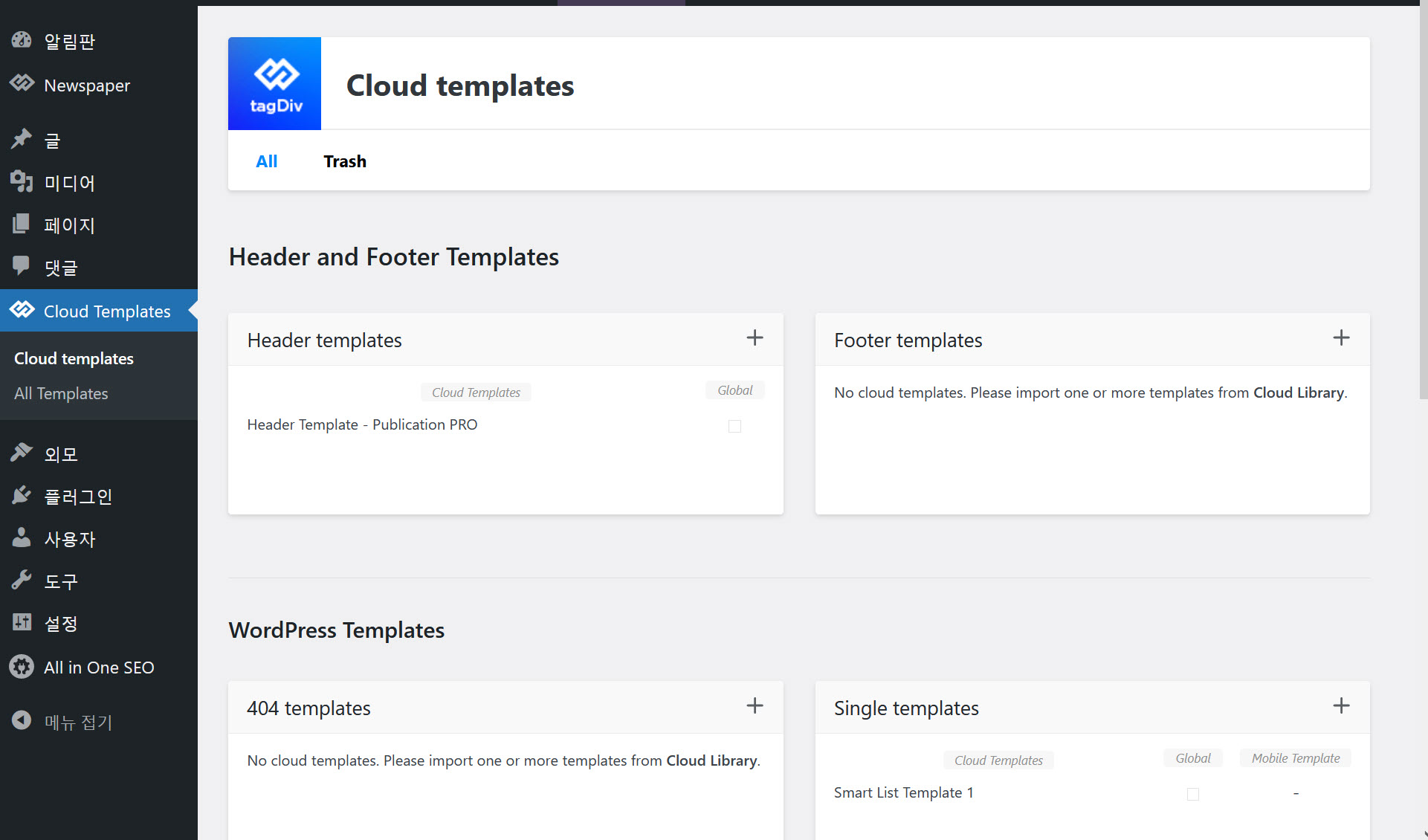Add new Footer template with plus
Viewport: 1428px width, 840px height.
pos(1341,338)
